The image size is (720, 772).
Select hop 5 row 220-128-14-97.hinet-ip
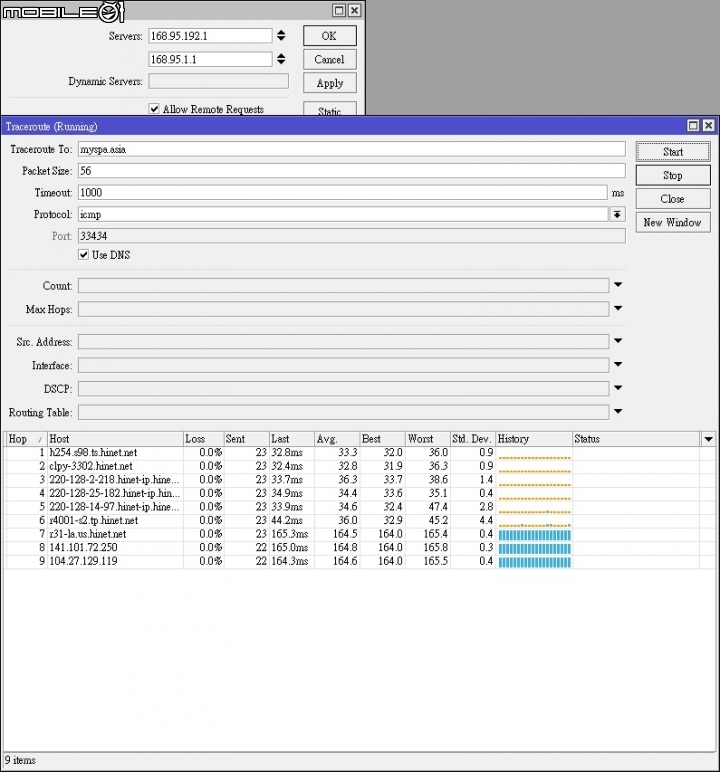[360, 507]
